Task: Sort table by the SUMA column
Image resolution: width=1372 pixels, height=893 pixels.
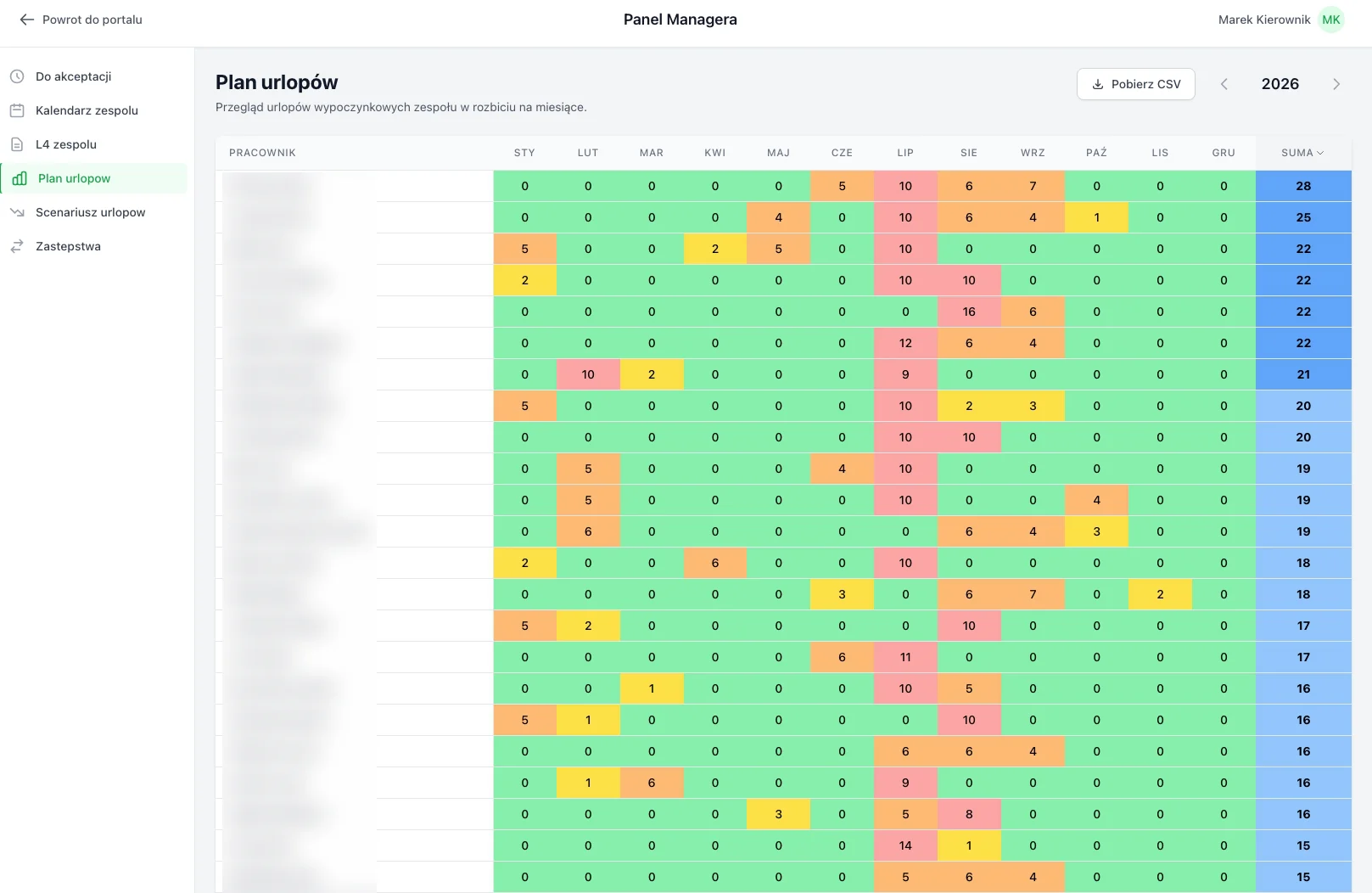Action: 1302,153
